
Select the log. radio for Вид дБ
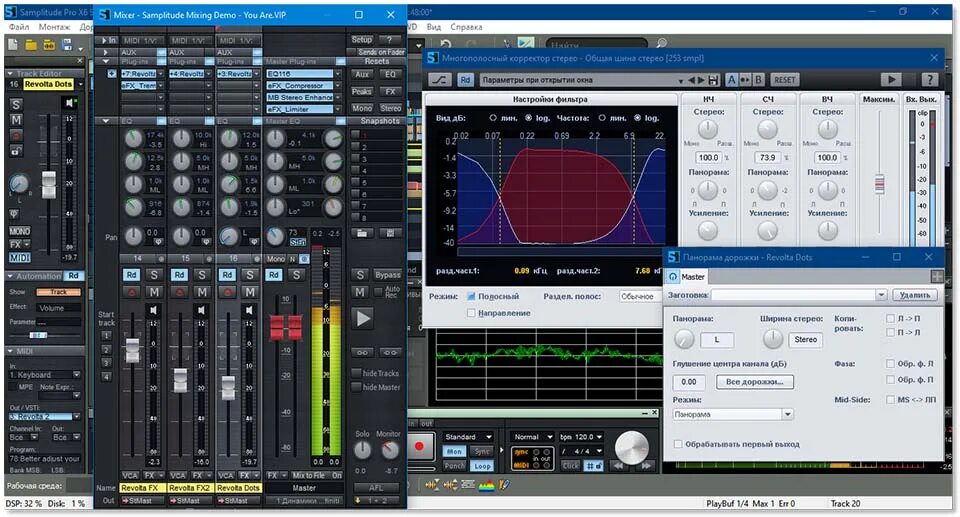(x=528, y=118)
